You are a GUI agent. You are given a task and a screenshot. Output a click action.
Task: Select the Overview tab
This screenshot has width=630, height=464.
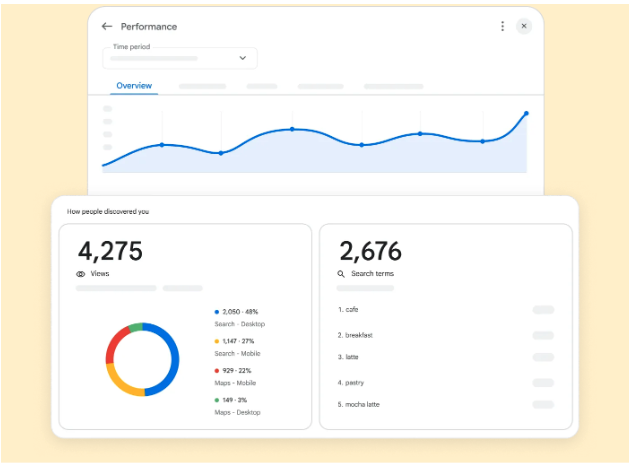point(134,86)
